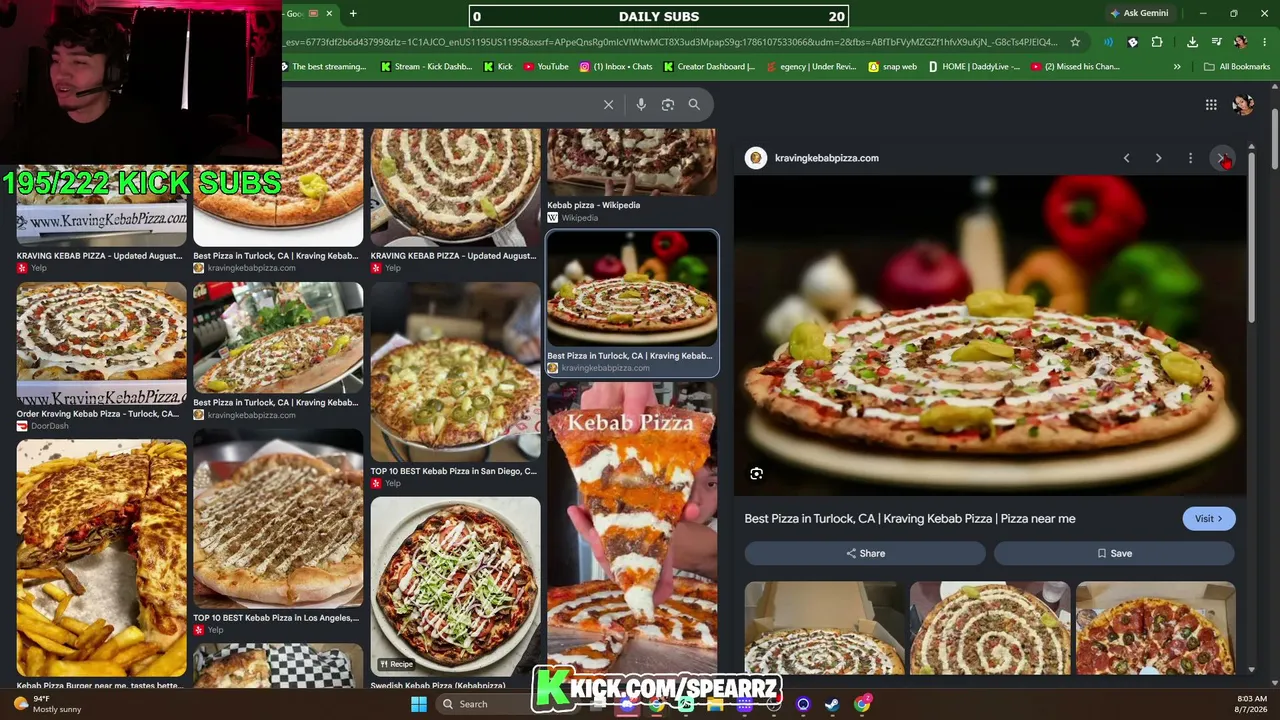Search inside the image with Lens icon

757,474
